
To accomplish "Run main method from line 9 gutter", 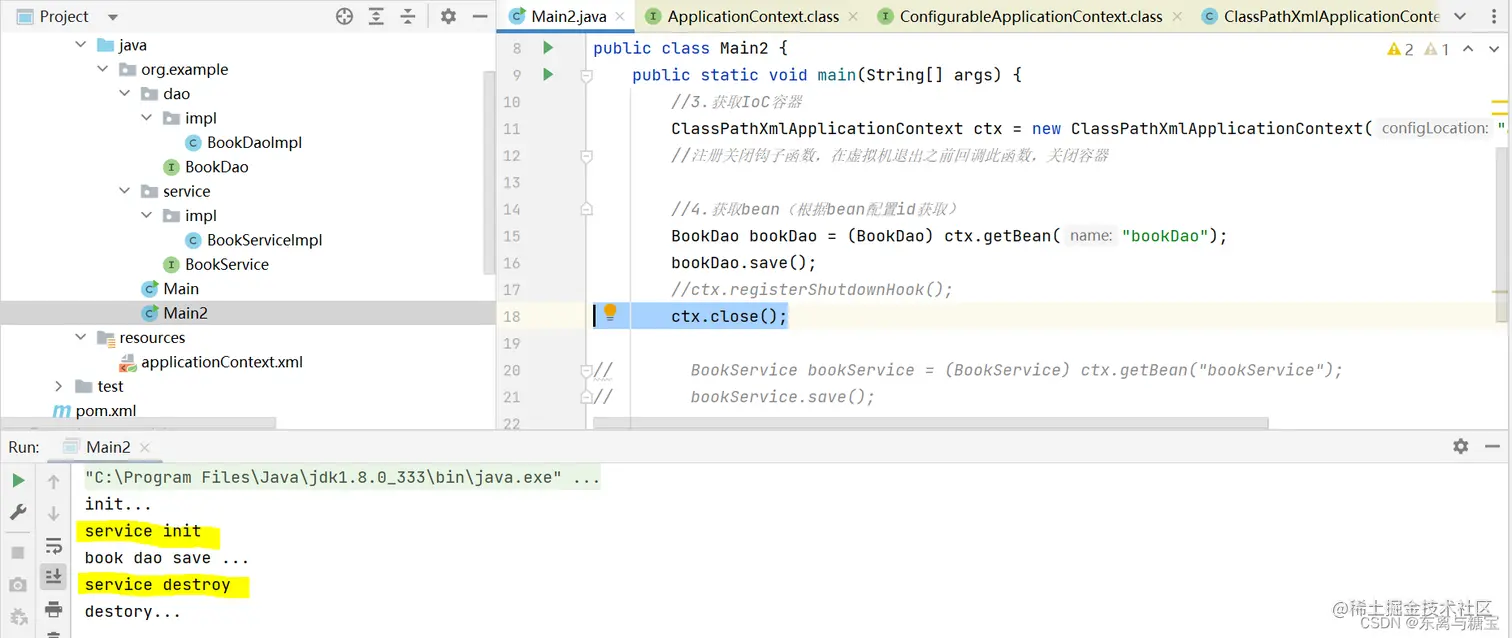I will pos(547,74).
